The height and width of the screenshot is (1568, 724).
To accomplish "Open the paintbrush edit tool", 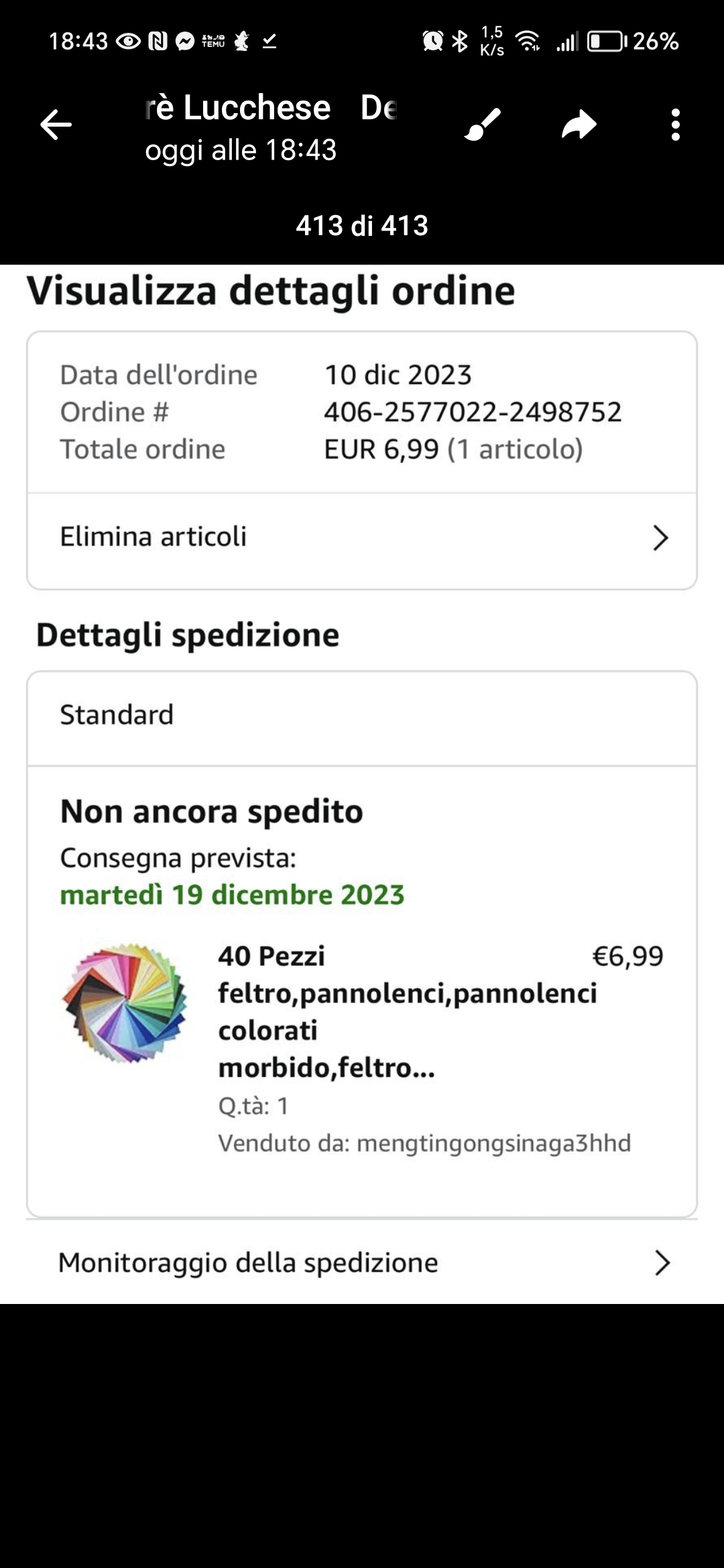I will (x=483, y=125).
